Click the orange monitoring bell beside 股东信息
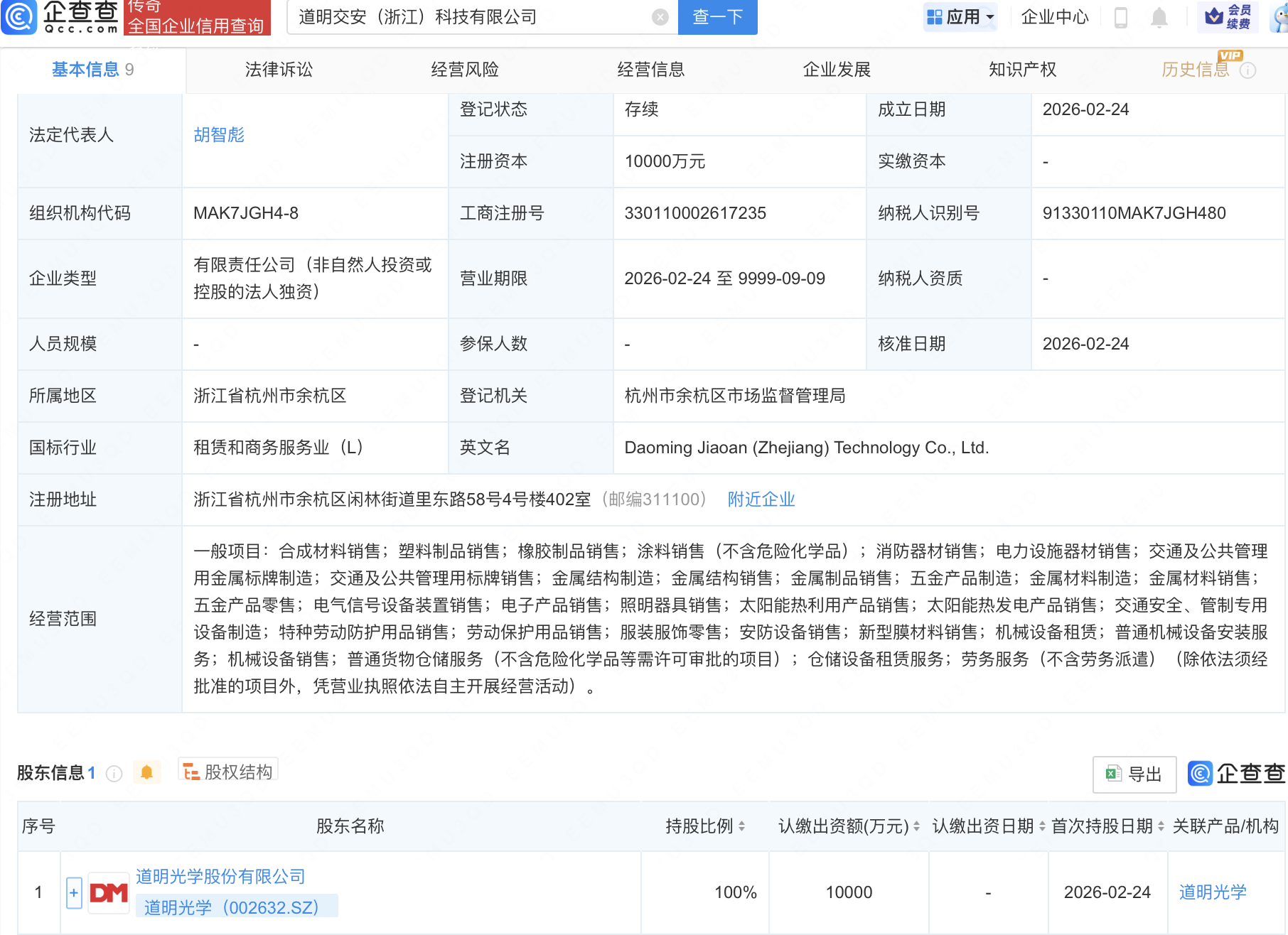The image size is (1288, 935). tap(147, 772)
